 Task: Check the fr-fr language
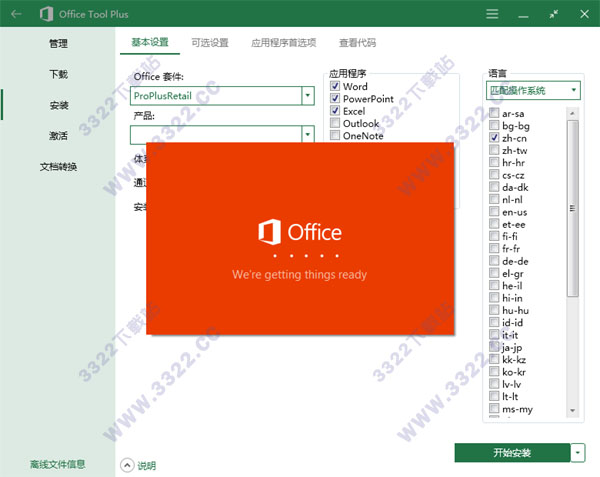(494, 248)
